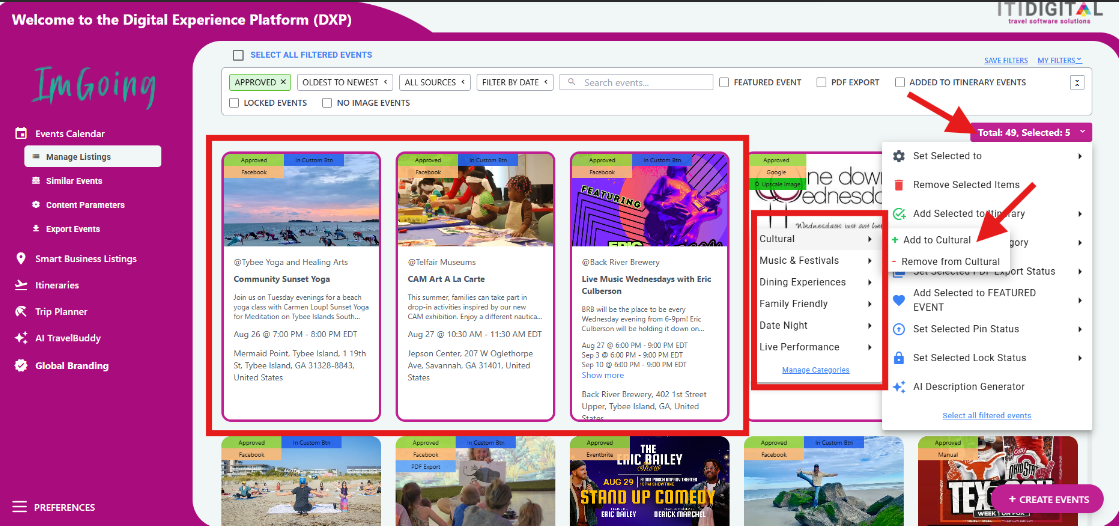Image resolution: width=1119 pixels, height=526 pixels.
Task: Click the Set Selected to gear icon
Action: pyautogui.click(x=899, y=156)
